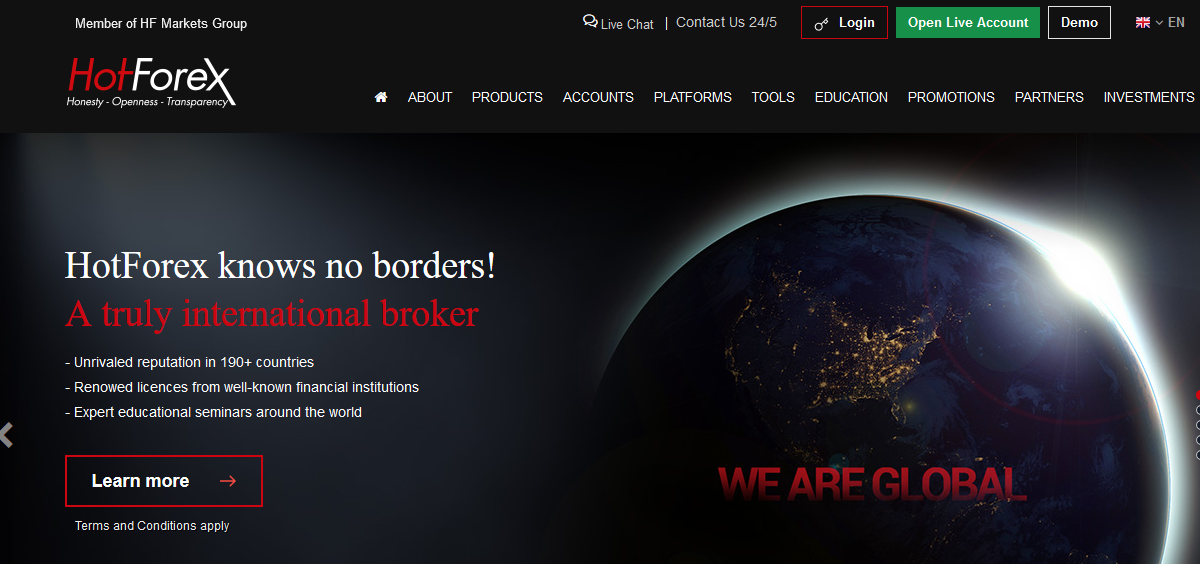Open the TOOLS menu
The width and height of the screenshot is (1200, 564).
[773, 97]
